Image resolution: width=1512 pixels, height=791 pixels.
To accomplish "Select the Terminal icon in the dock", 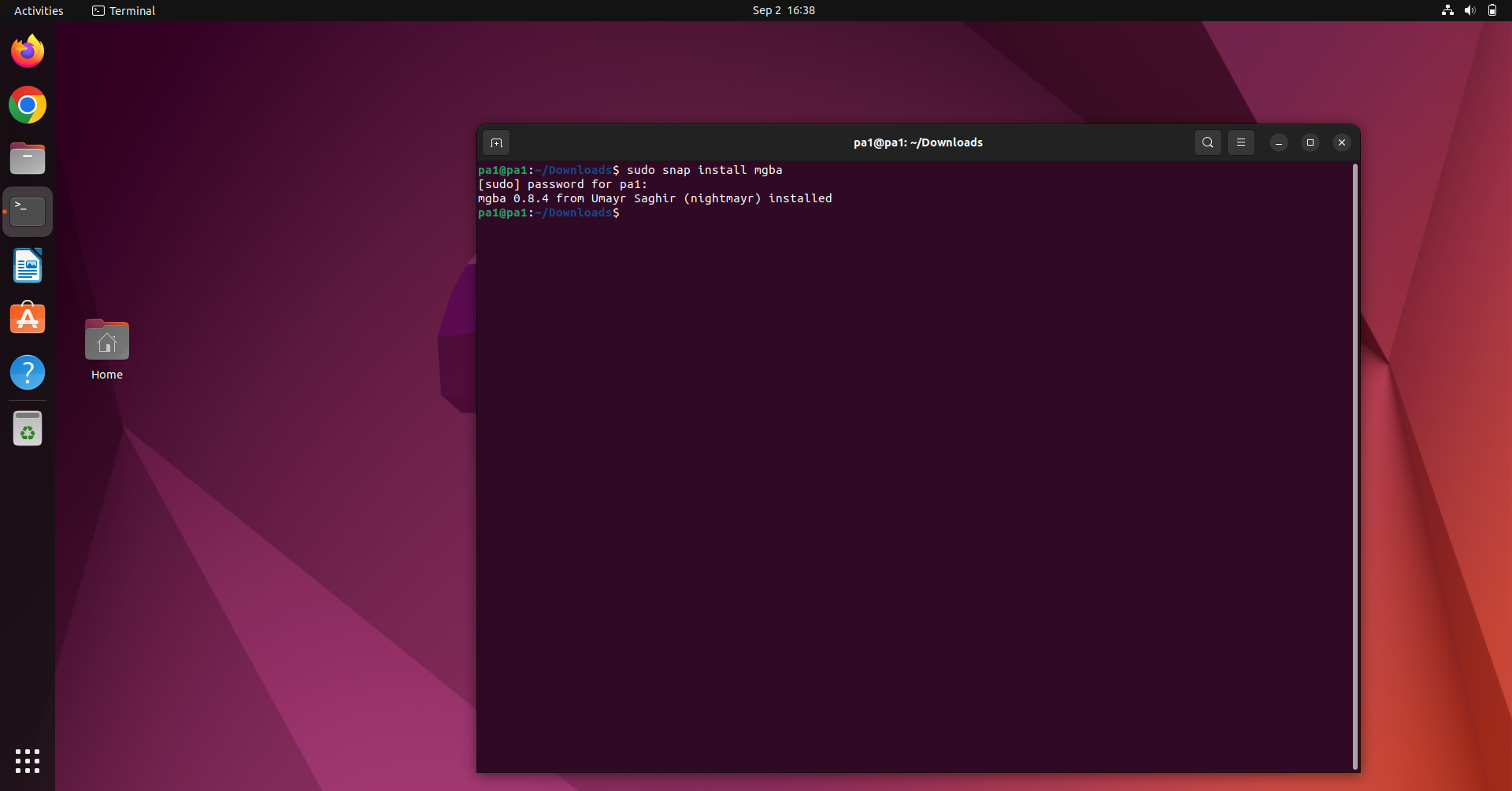I will tap(27, 210).
